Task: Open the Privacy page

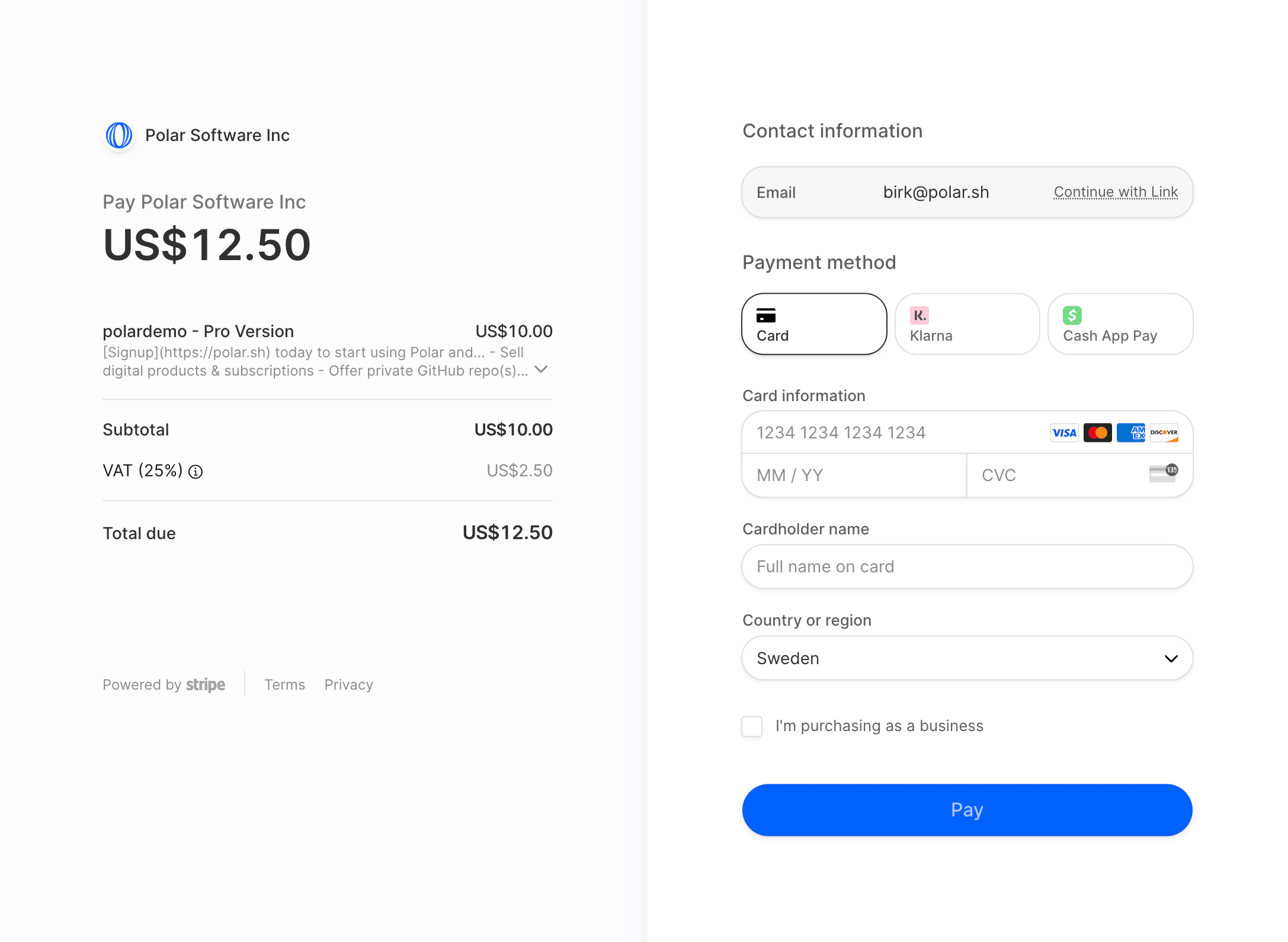Action: (x=348, y=684)
